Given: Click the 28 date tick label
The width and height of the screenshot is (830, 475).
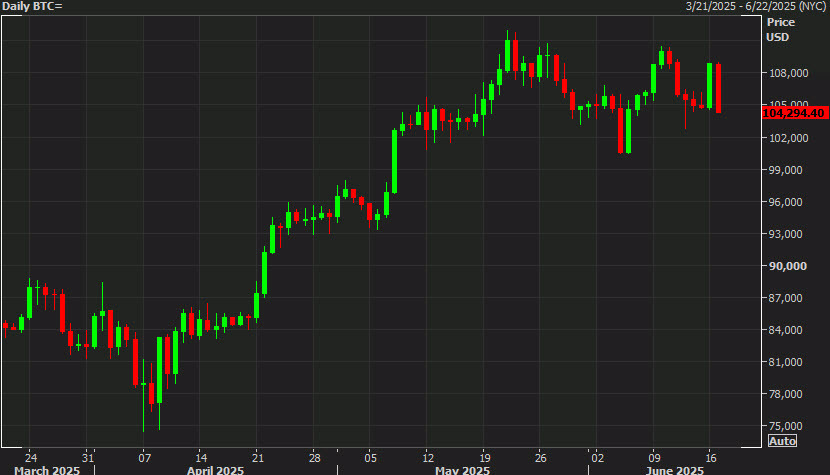Looking at the screenshot, I should 314,458.
